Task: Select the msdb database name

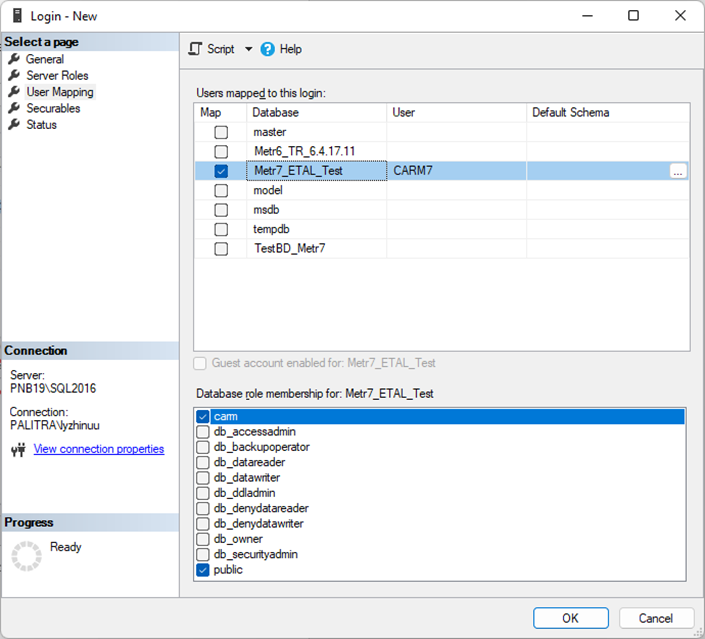Action: pos(266,210)
